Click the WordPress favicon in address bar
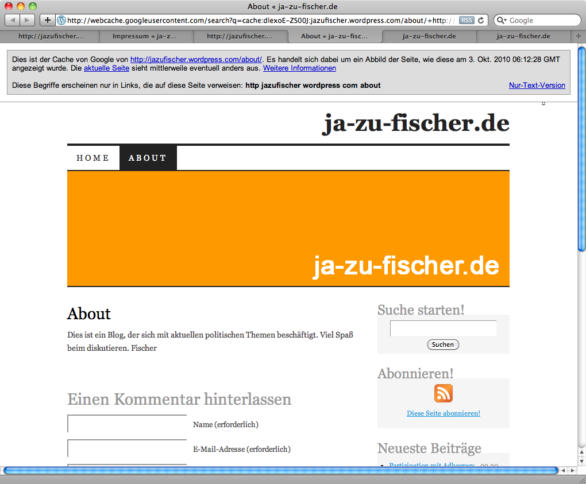This screenshot has width=586, height=484. click(61, 20)
